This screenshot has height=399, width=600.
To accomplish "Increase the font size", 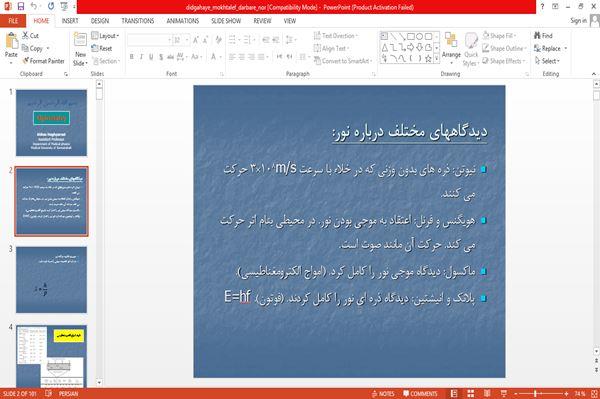I will pyautogui.click(x=196, y=40).
